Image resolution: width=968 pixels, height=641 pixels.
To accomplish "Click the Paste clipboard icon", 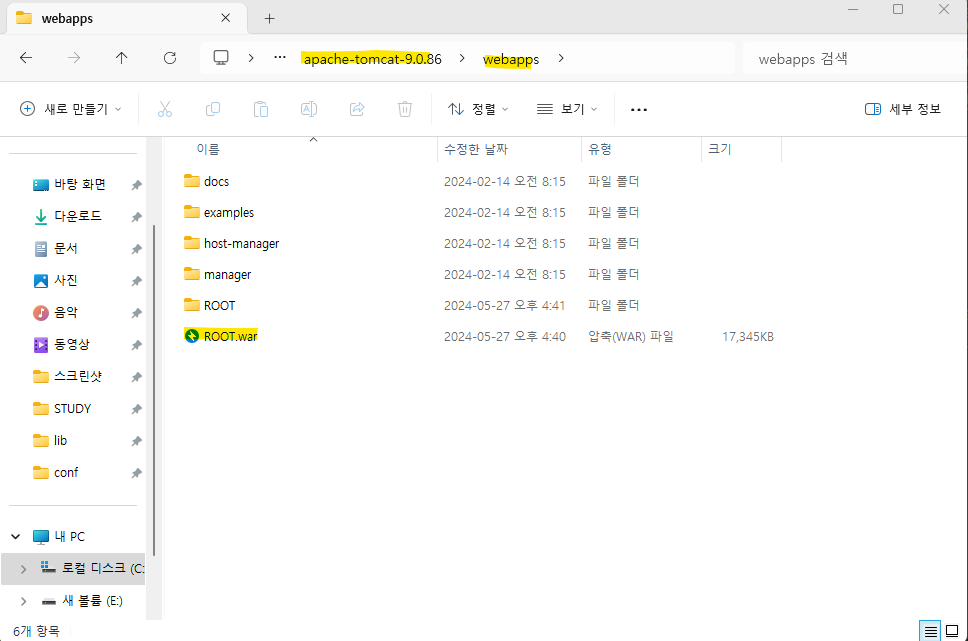I will (x=261, y=109).
